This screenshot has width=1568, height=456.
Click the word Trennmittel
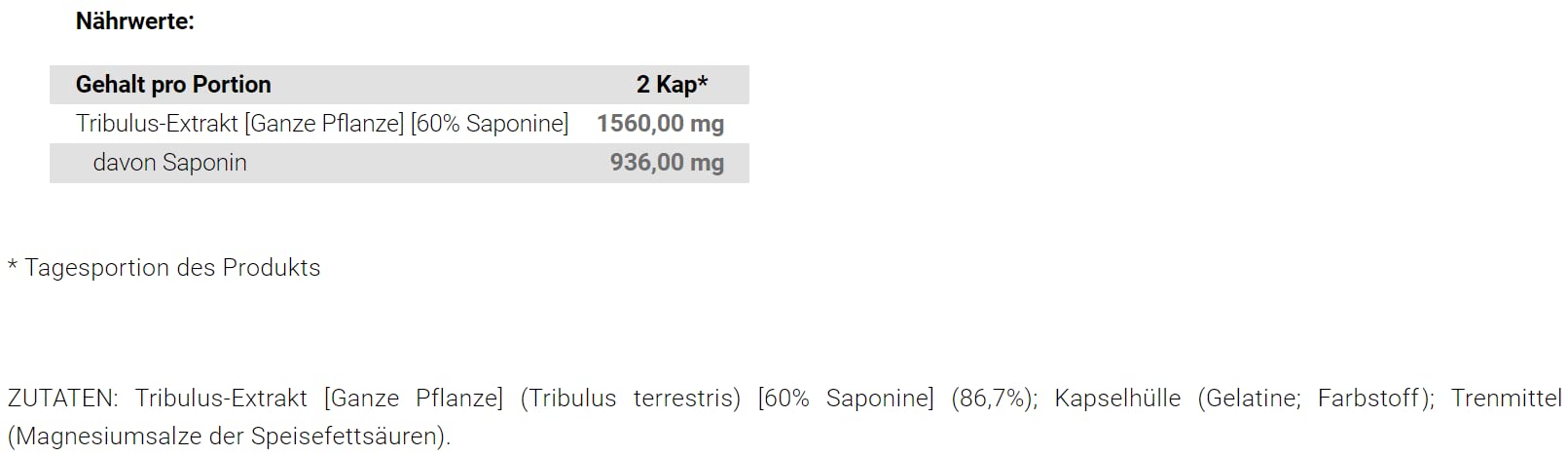point(1506,399)
